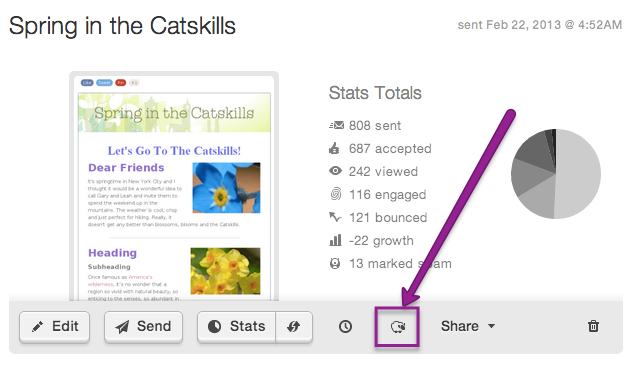The height and width of the screenshot is (365, 632).
Task: Click the Send button with paper plane
Action: [x=143, y=327]
